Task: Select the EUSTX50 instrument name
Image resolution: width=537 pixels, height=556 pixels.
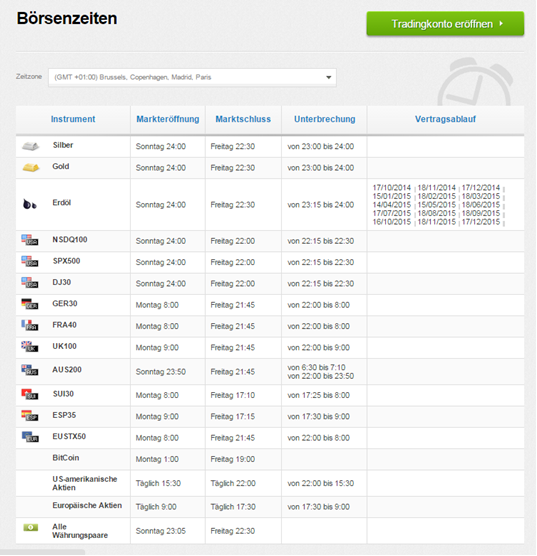Action: pos(69,436)
